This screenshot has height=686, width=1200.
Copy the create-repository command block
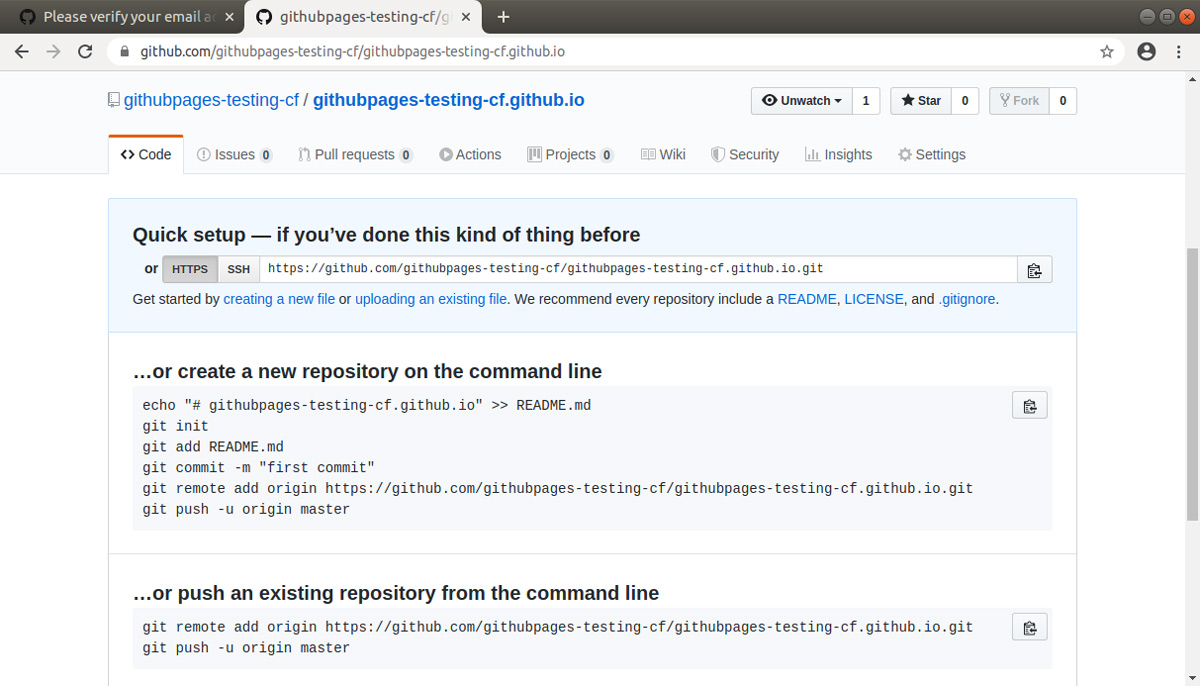coord(1029,405)
